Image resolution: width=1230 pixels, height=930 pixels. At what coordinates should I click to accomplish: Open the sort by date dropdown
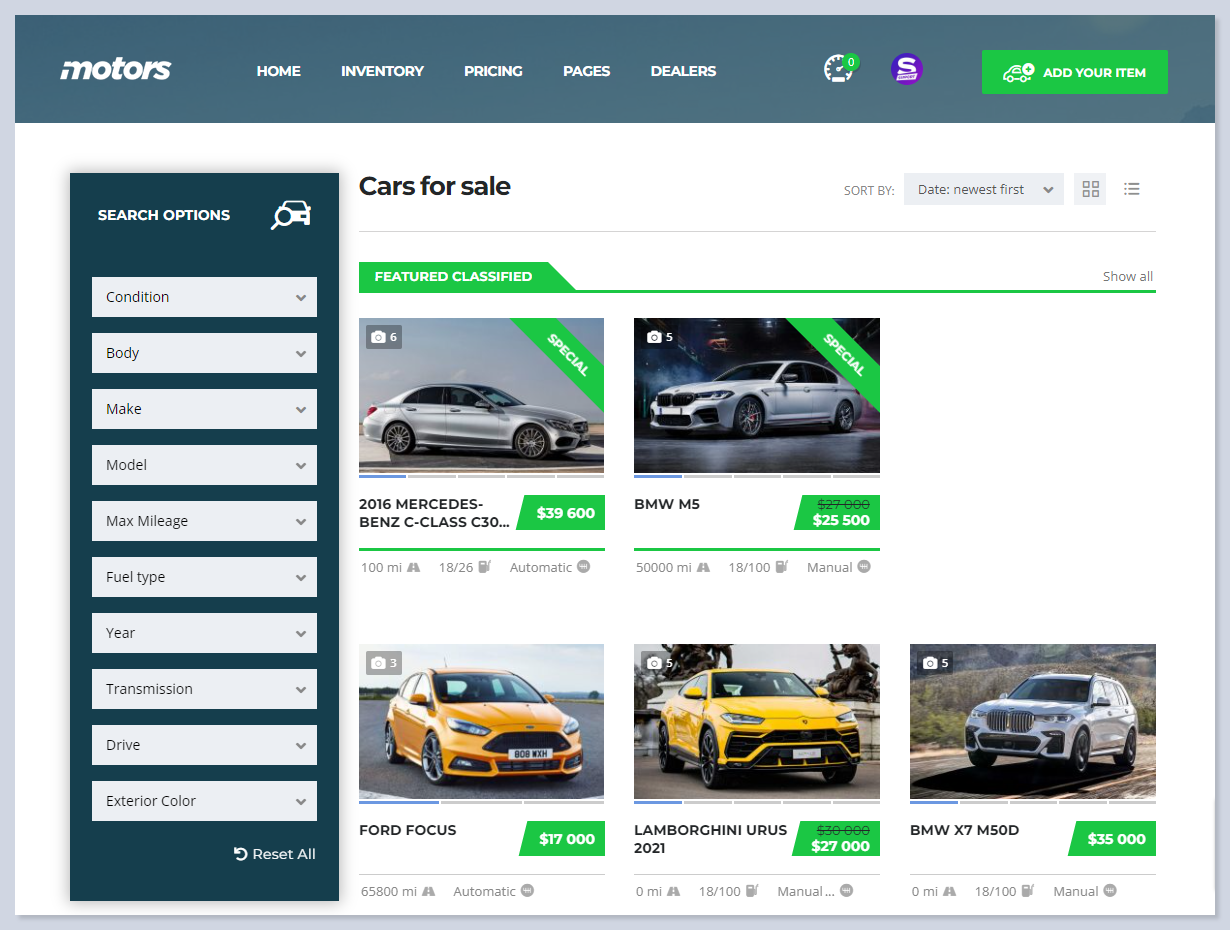click(x=983, y=189)
